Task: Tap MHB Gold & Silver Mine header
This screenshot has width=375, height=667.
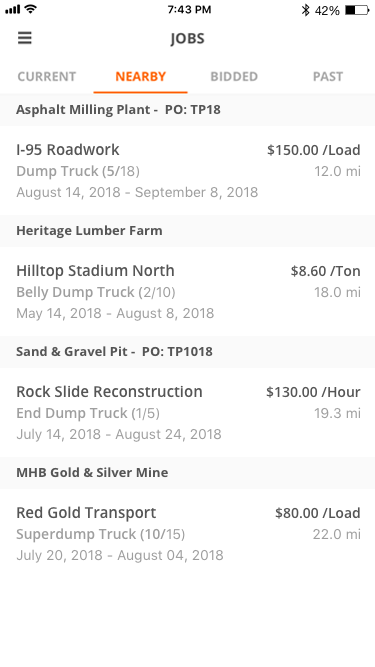Action: [188, 473]
